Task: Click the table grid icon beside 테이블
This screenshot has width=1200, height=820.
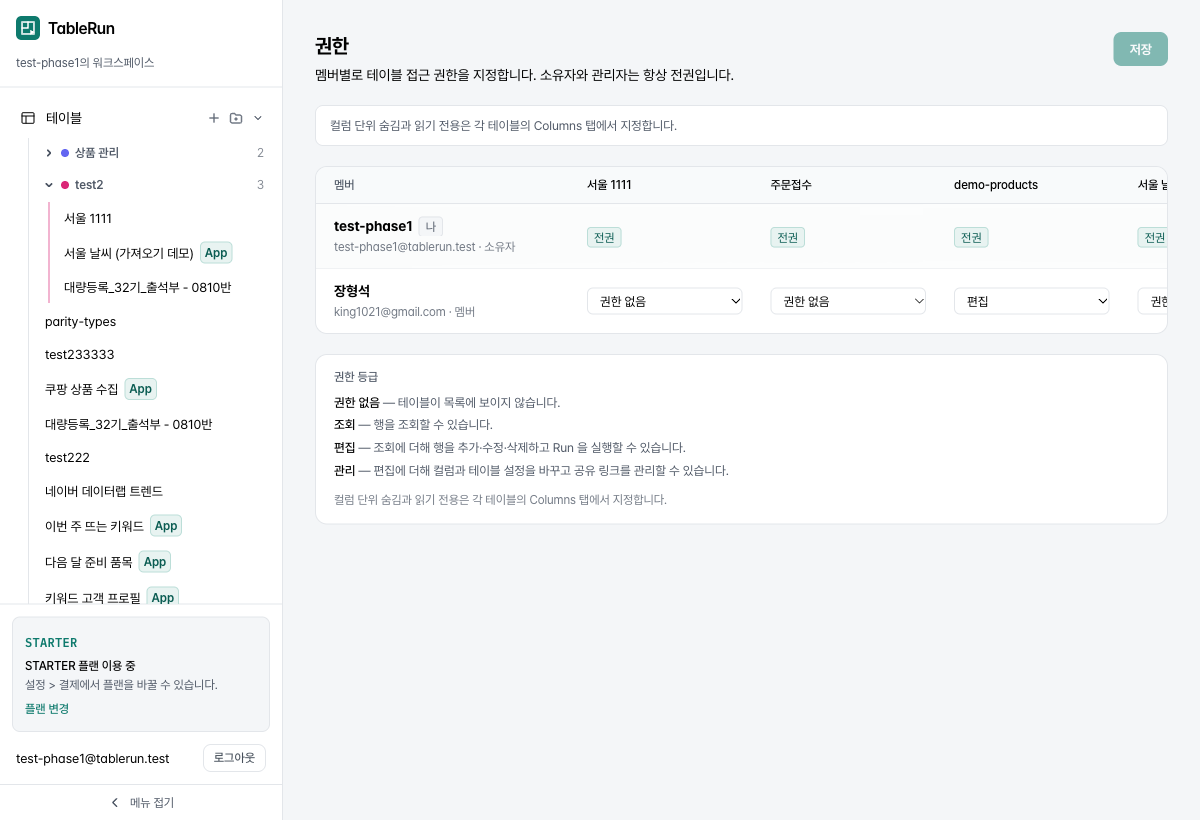Action: (28, 118)
